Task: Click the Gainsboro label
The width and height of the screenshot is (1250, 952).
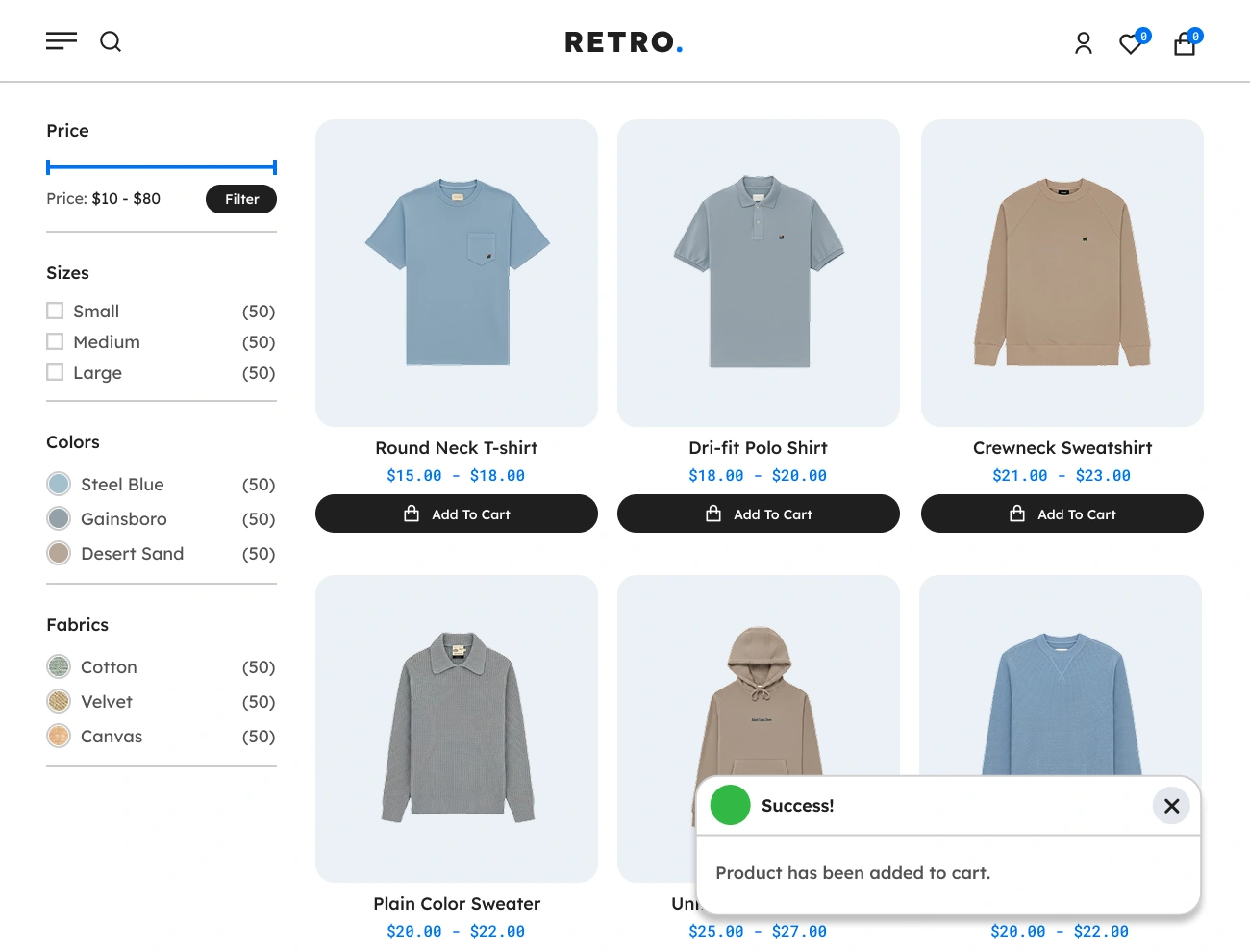Action: (x=124, y=518)
